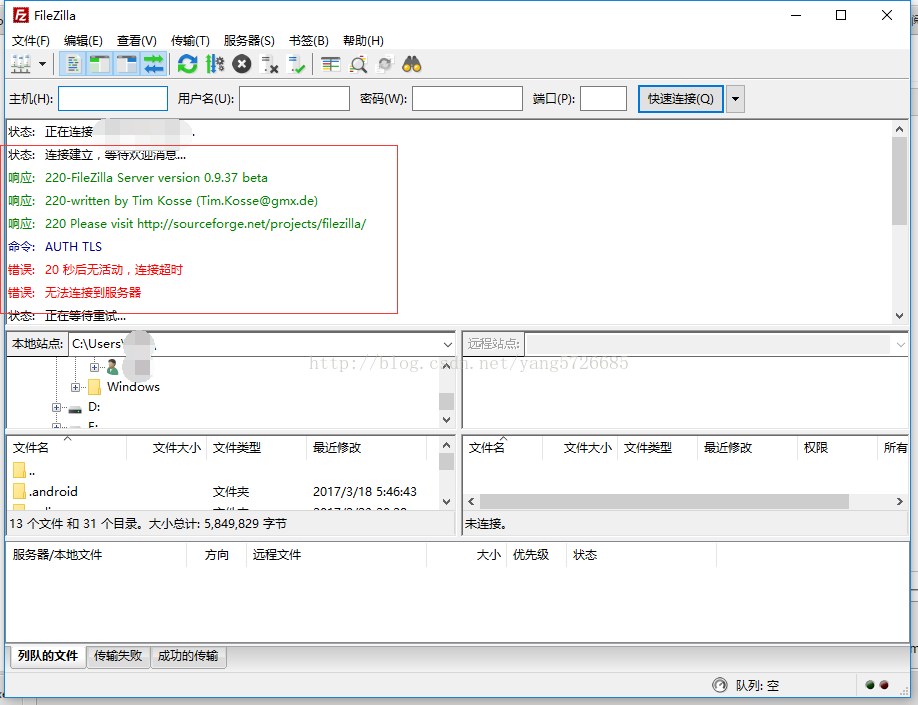Open the 编辑(E) menu
Screen dimensions: 918x705
coord(83,40)
